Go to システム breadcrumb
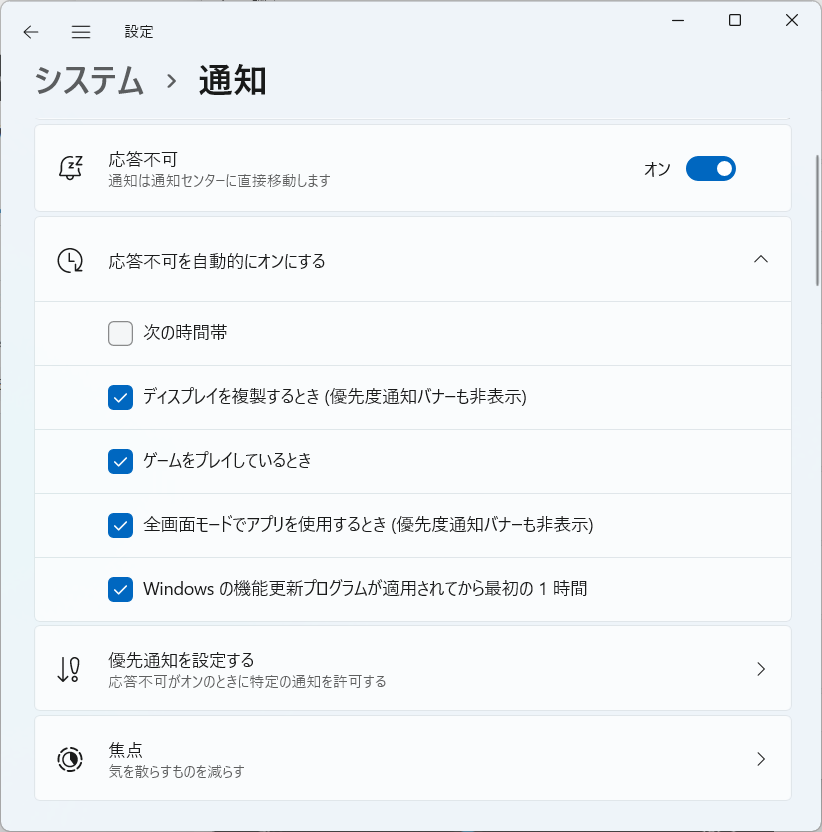Viewport: 822px width, 832px height. click(89, 81)
